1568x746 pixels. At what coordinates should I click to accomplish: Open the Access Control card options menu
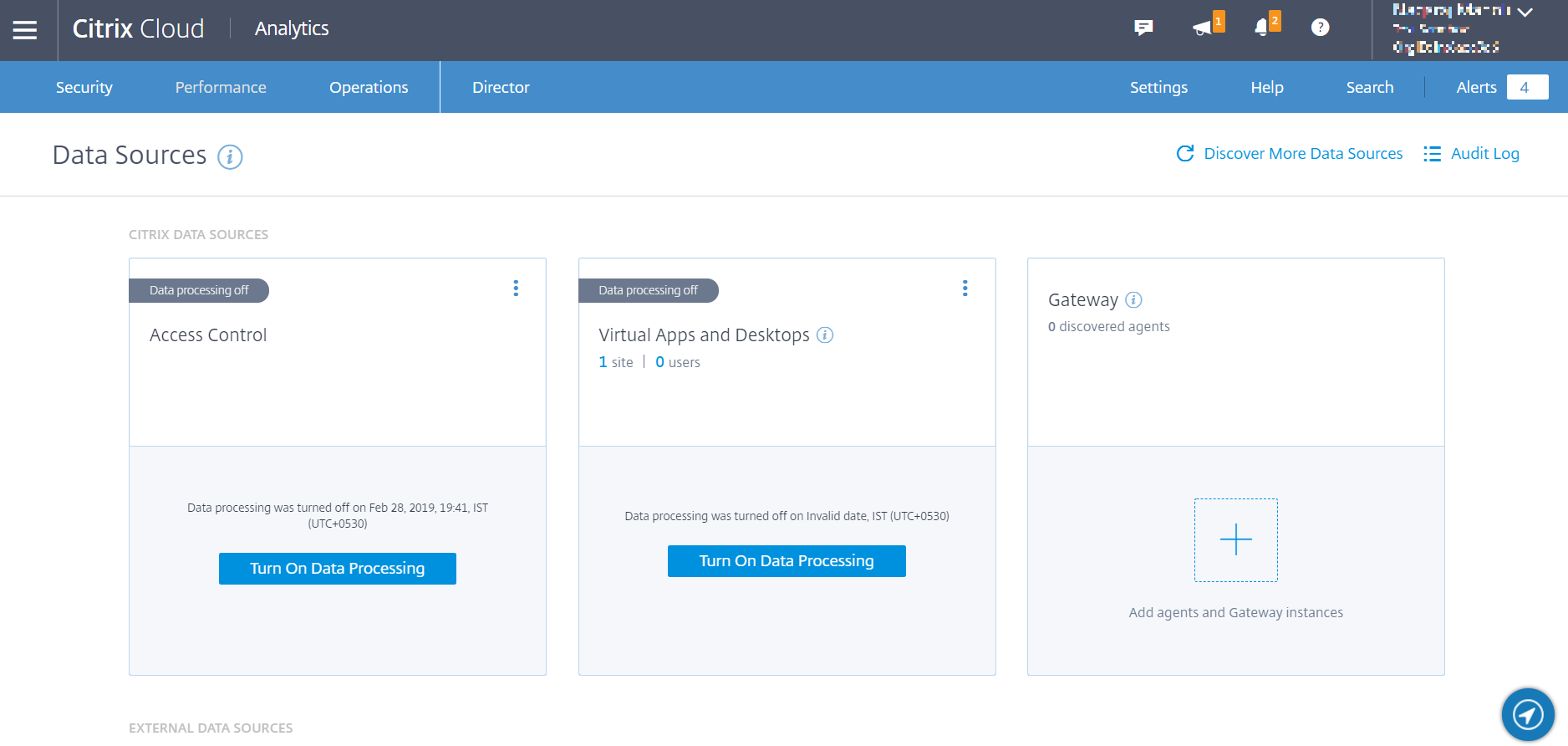click(x=516, y=289)
